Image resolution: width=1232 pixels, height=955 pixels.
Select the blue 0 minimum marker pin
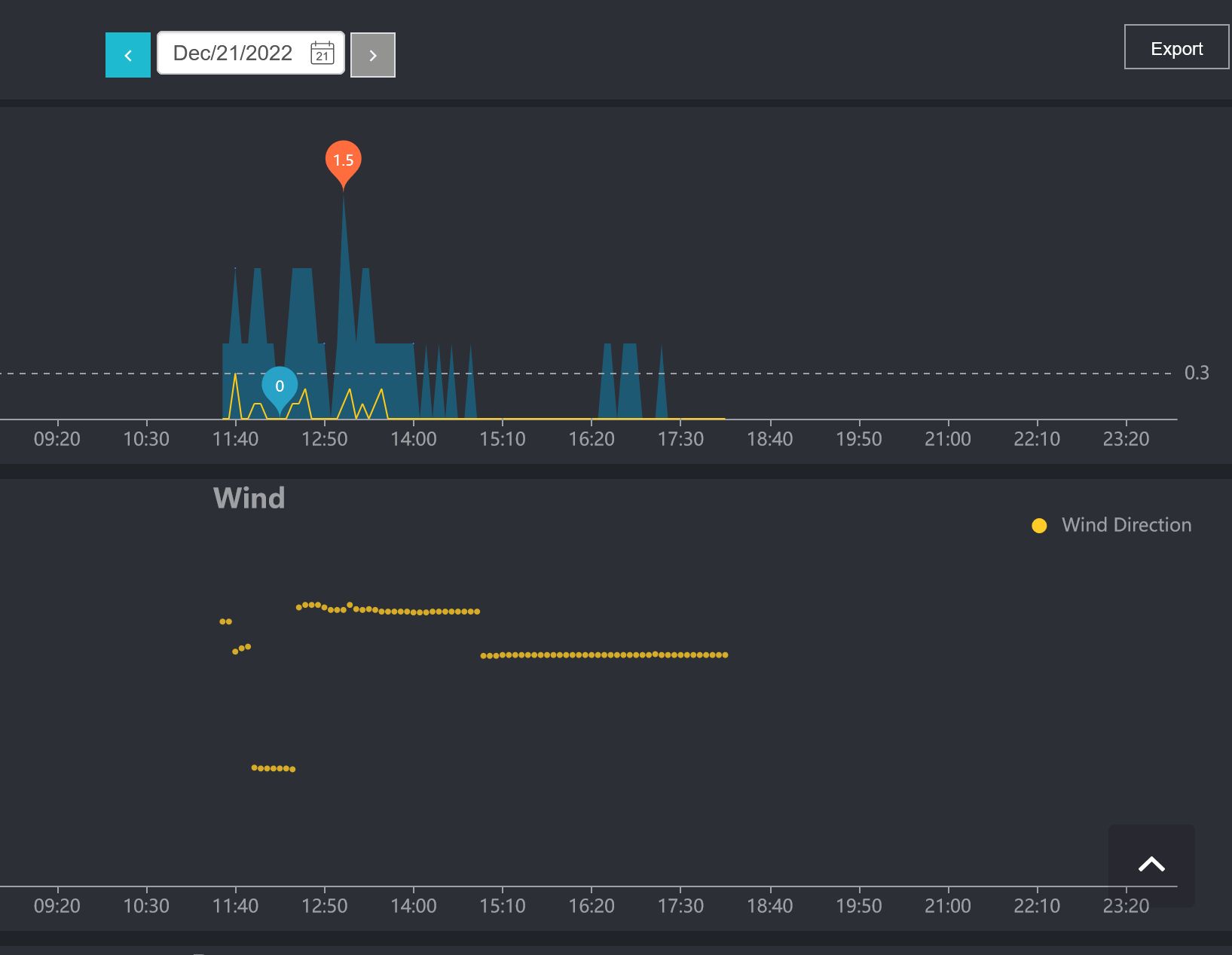(280, 386)
